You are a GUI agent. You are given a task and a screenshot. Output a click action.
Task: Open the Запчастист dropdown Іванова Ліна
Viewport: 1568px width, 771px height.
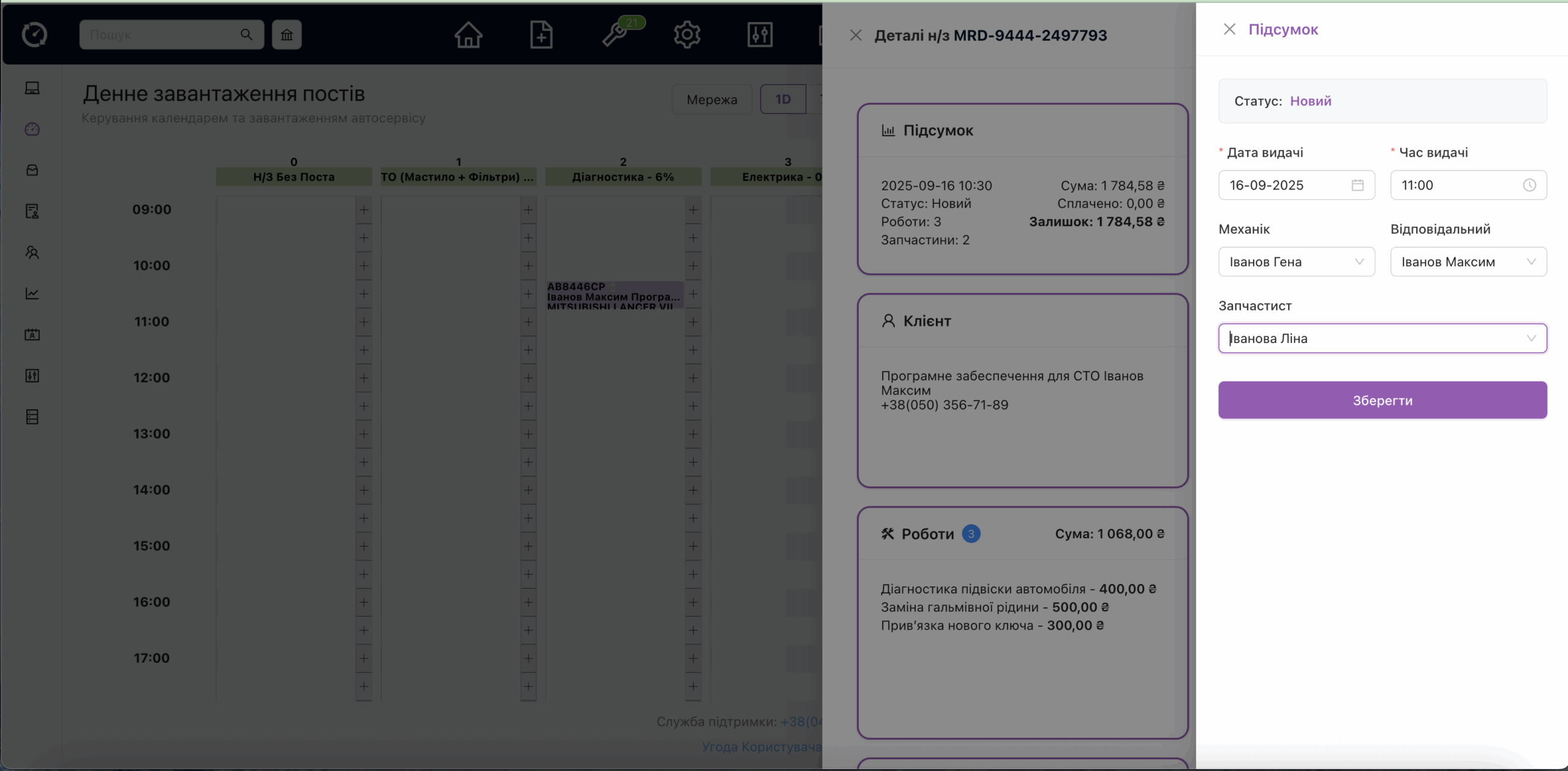tap(1382, 339)
